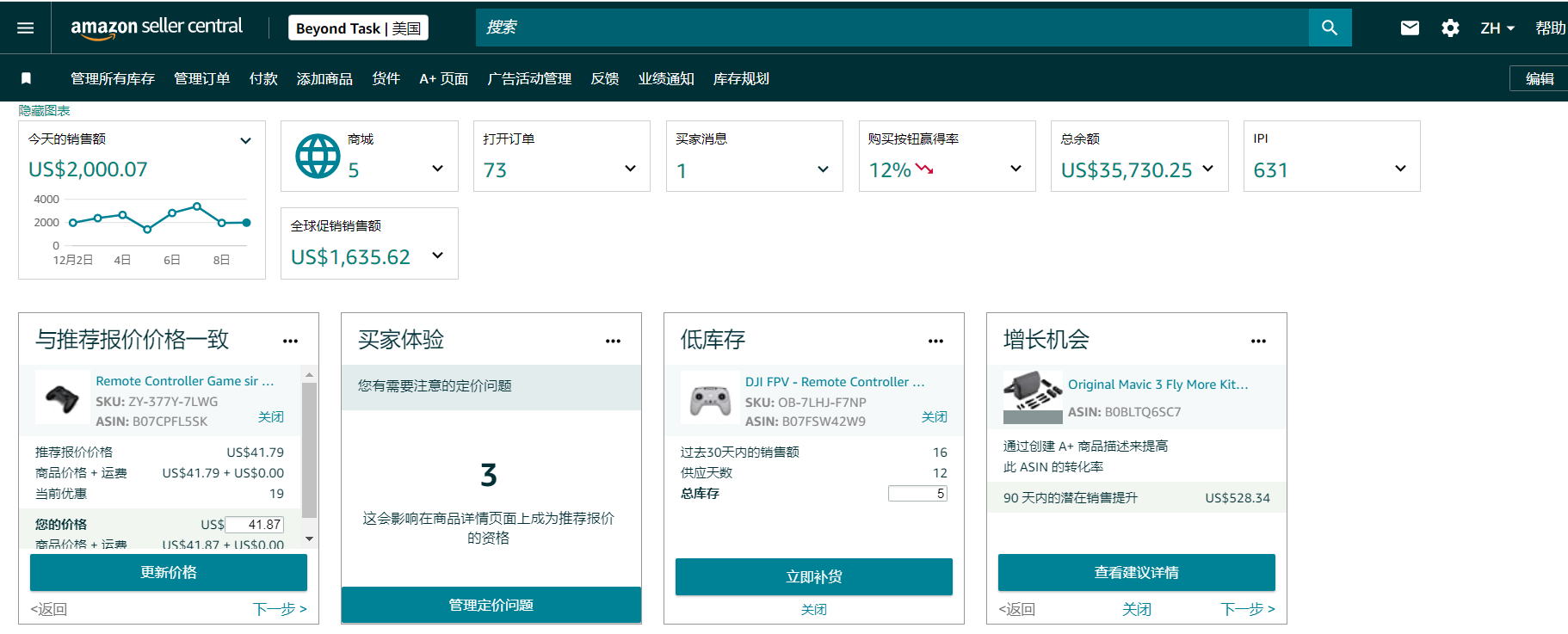Viewport: 1568px width, 634px height.
Task: Expand global promotions sales card chevron
Action: [x=437, y=255]
